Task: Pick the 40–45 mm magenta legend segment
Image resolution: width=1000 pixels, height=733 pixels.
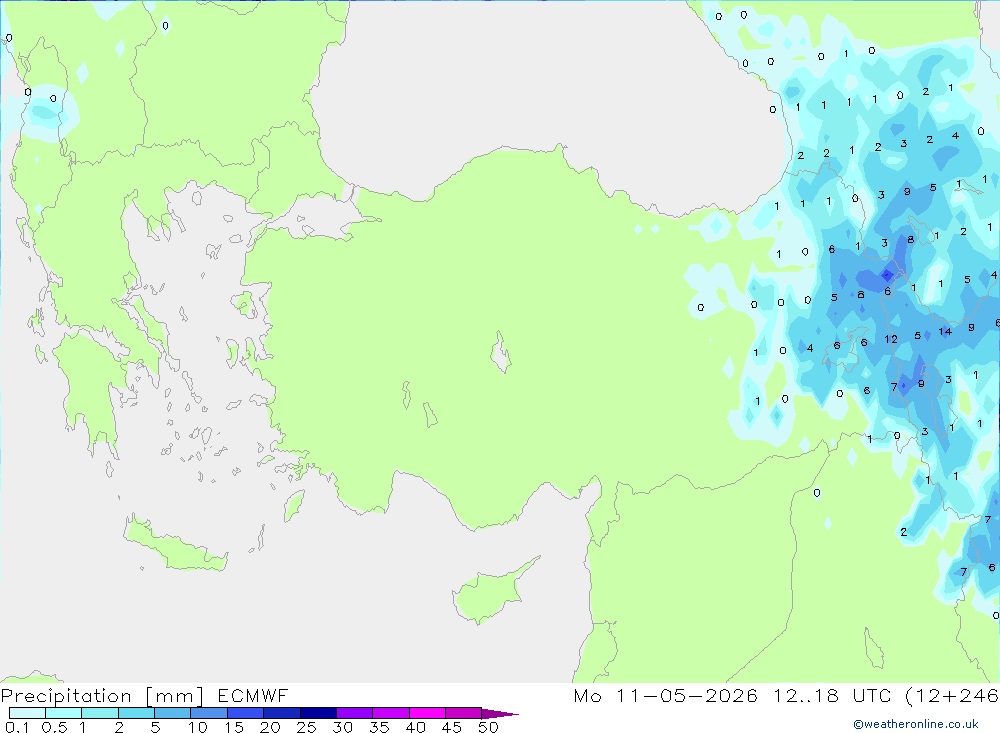Action: click(427, 713)
